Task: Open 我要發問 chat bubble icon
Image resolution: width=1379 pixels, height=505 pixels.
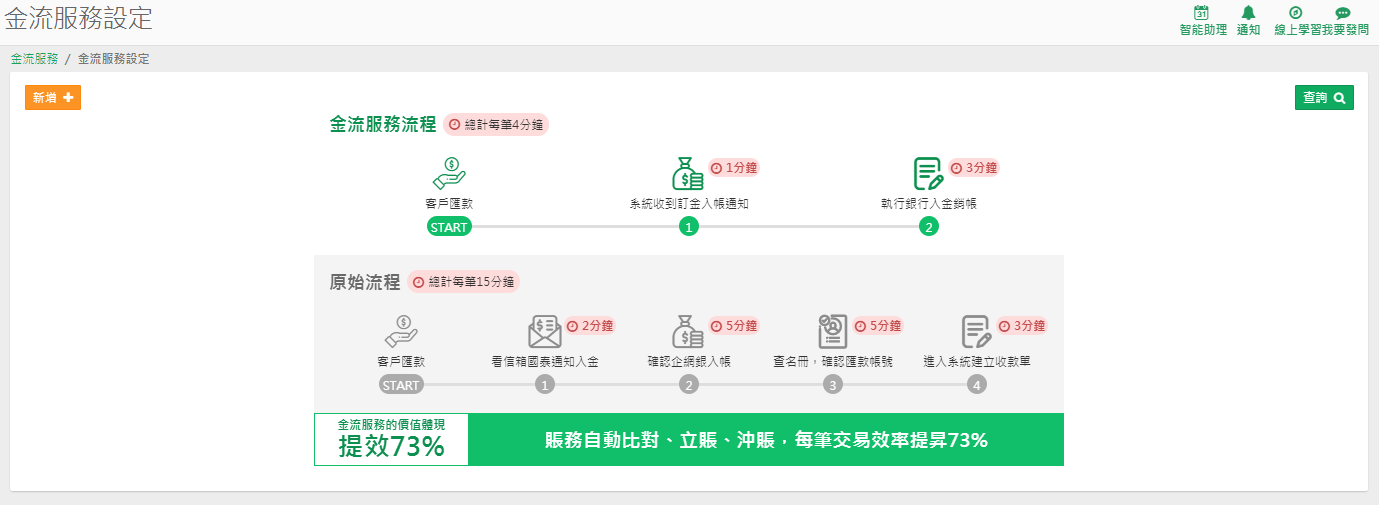Action: pos(1343,13)
